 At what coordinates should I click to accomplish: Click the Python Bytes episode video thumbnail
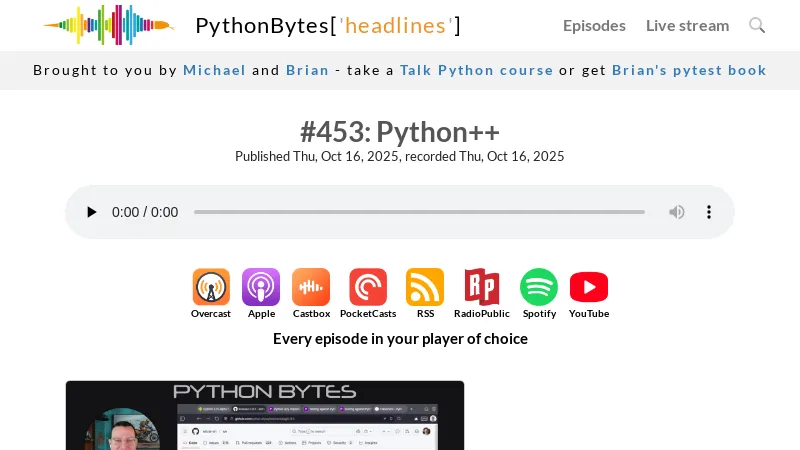pyautogui.click(x=265, y=415)
